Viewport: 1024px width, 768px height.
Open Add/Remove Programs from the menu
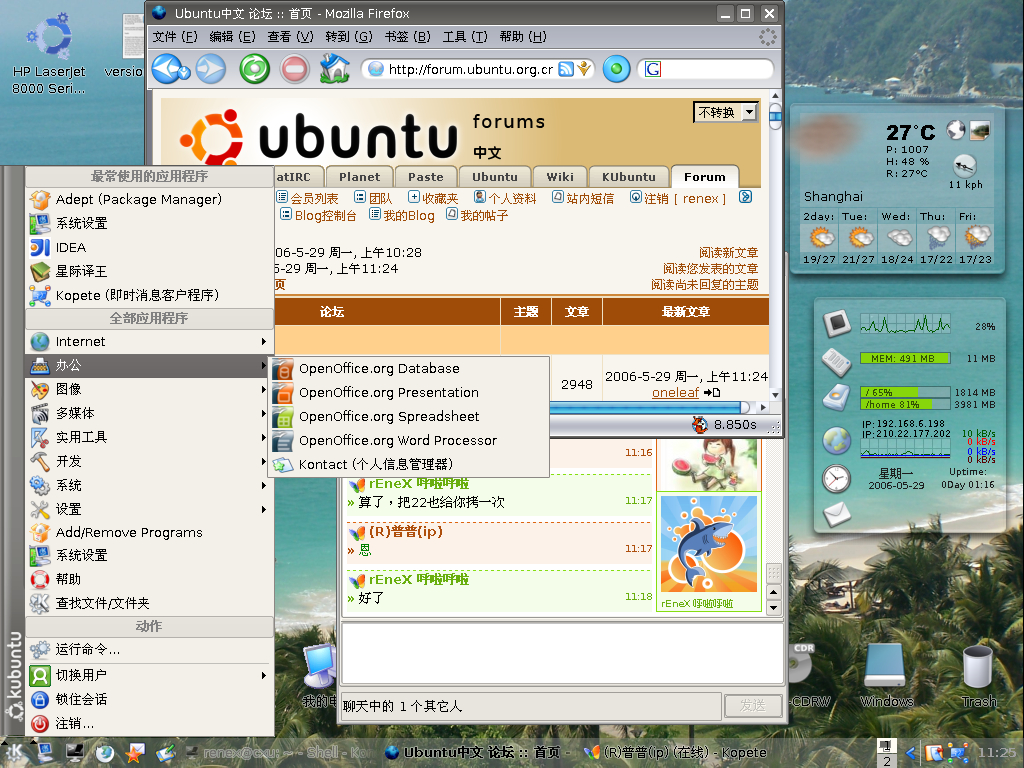coord(149,533)
